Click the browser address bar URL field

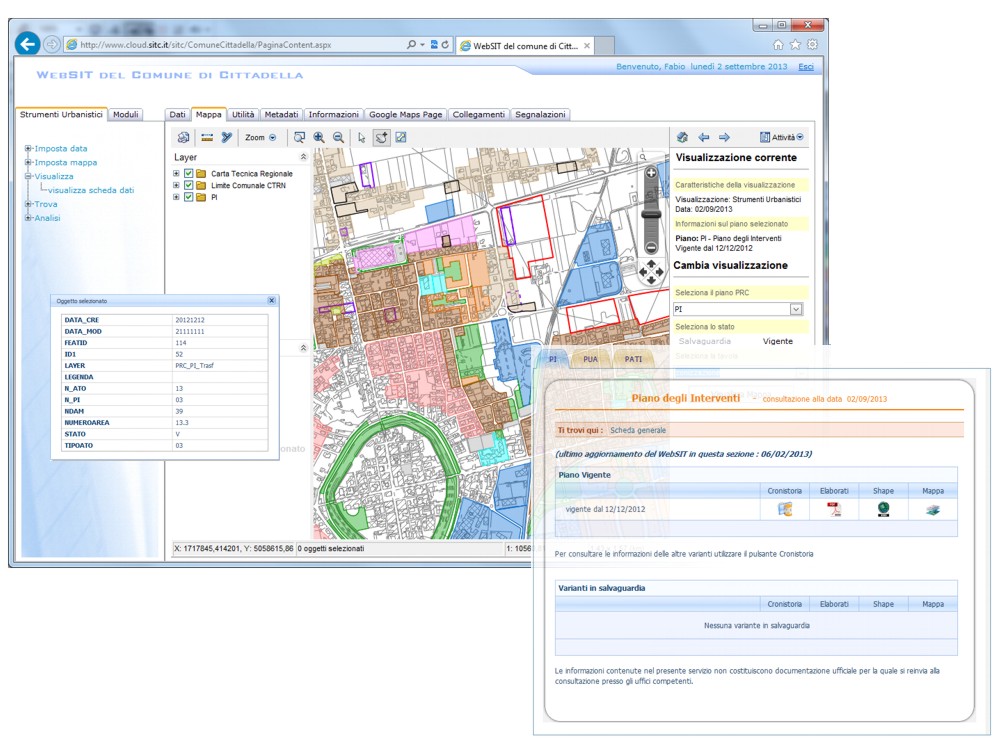pos(233,45)
